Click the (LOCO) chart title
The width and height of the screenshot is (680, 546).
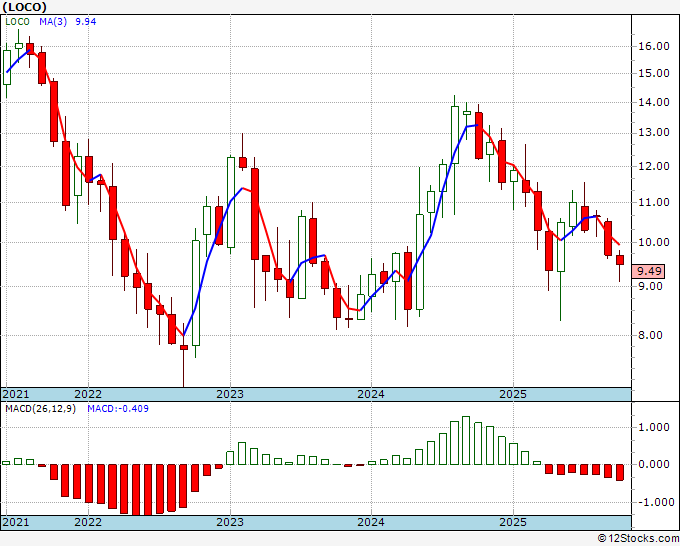24,7
